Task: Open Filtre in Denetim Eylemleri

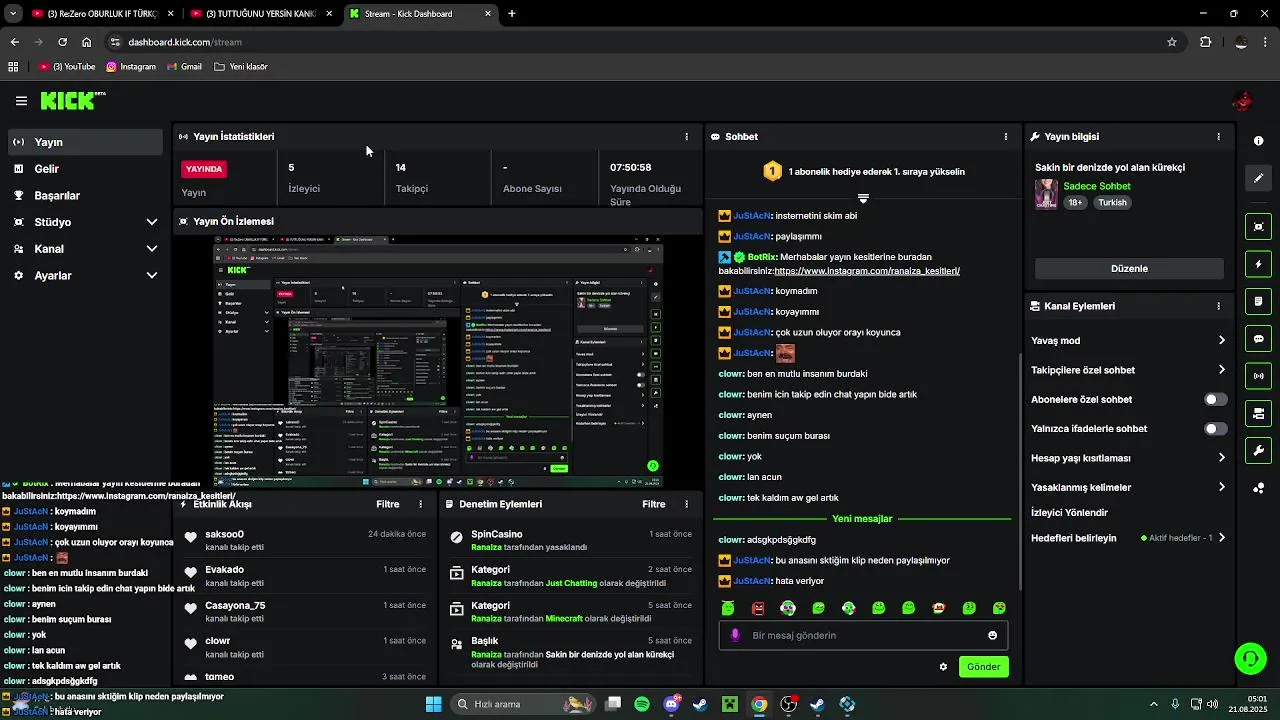Action: 654,504
